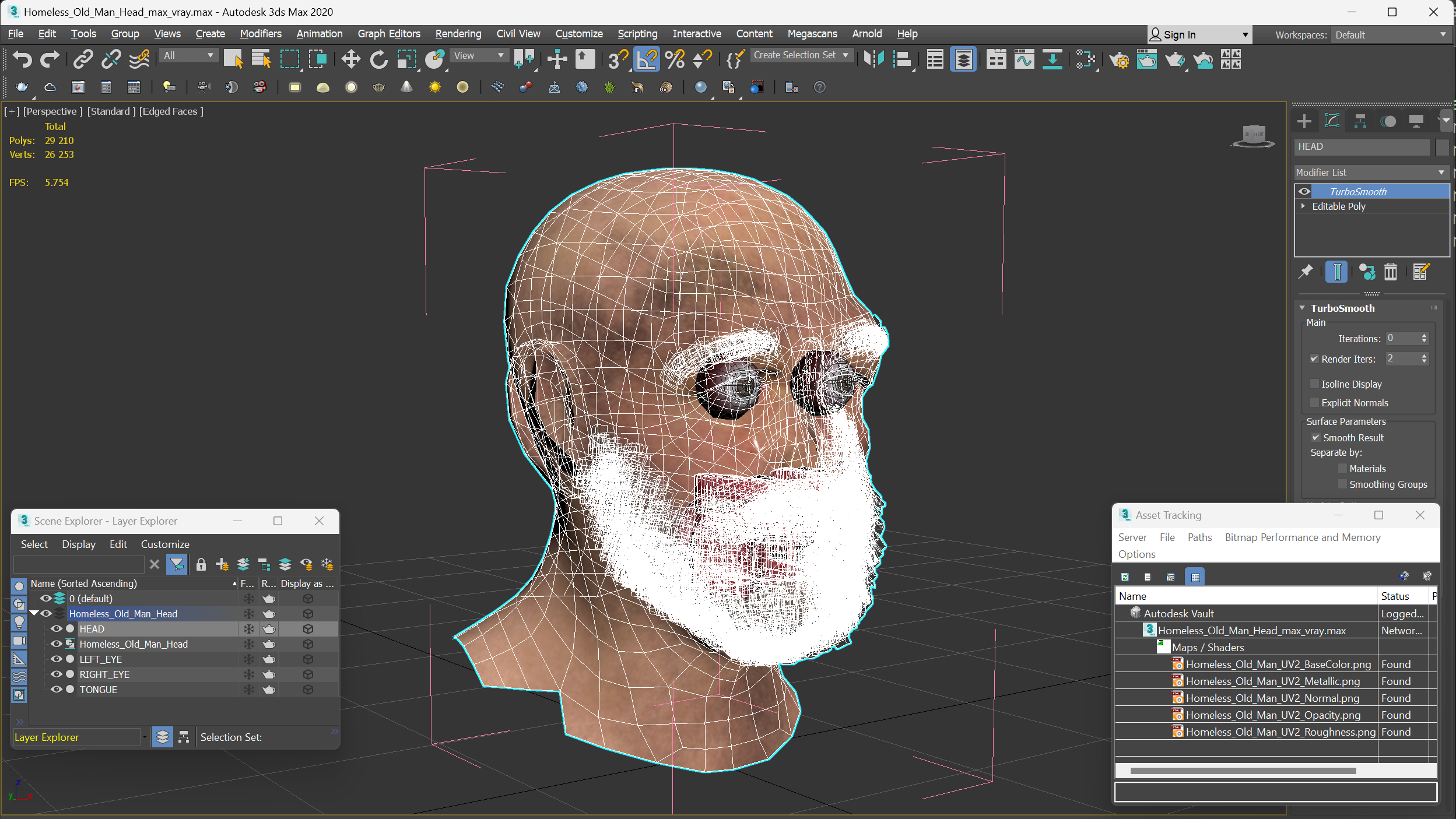The width and height of the screenshot is (1456, 819).
Task: Increase the Iterations spinner value
Action: click(x=1425, y=336)
